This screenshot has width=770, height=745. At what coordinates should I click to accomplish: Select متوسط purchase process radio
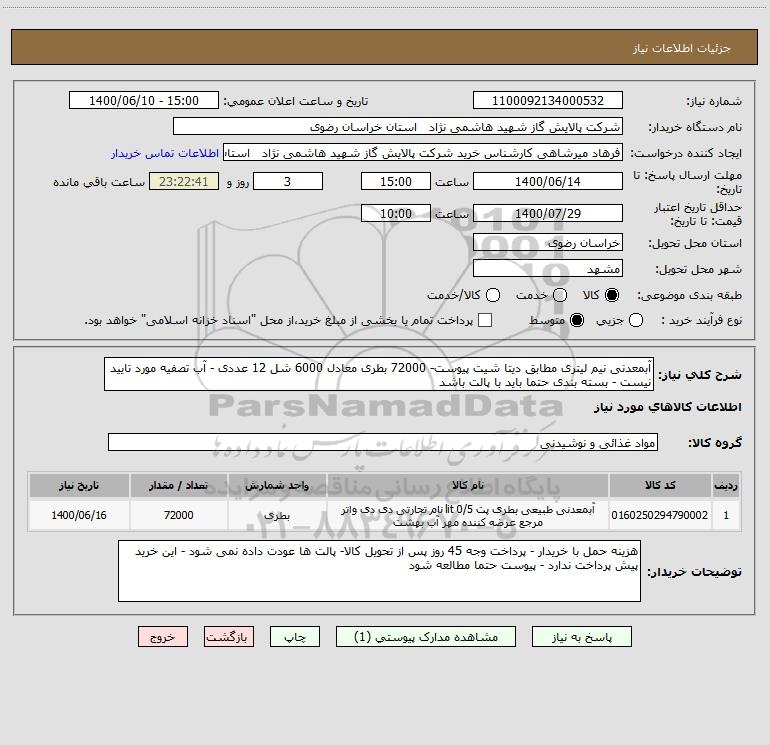[577, 320]
